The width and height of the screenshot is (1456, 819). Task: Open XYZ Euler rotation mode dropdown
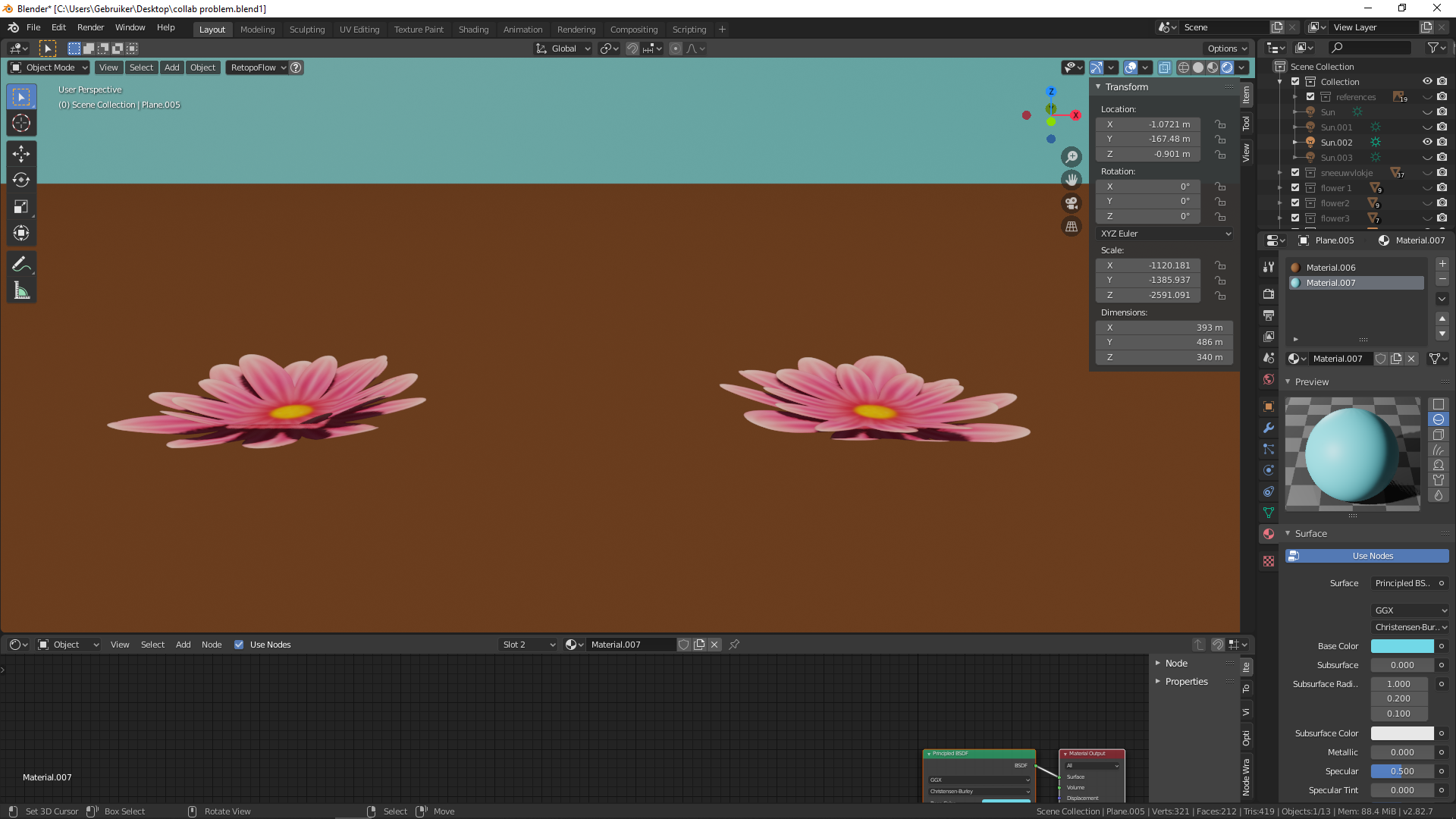[1164, 234]
